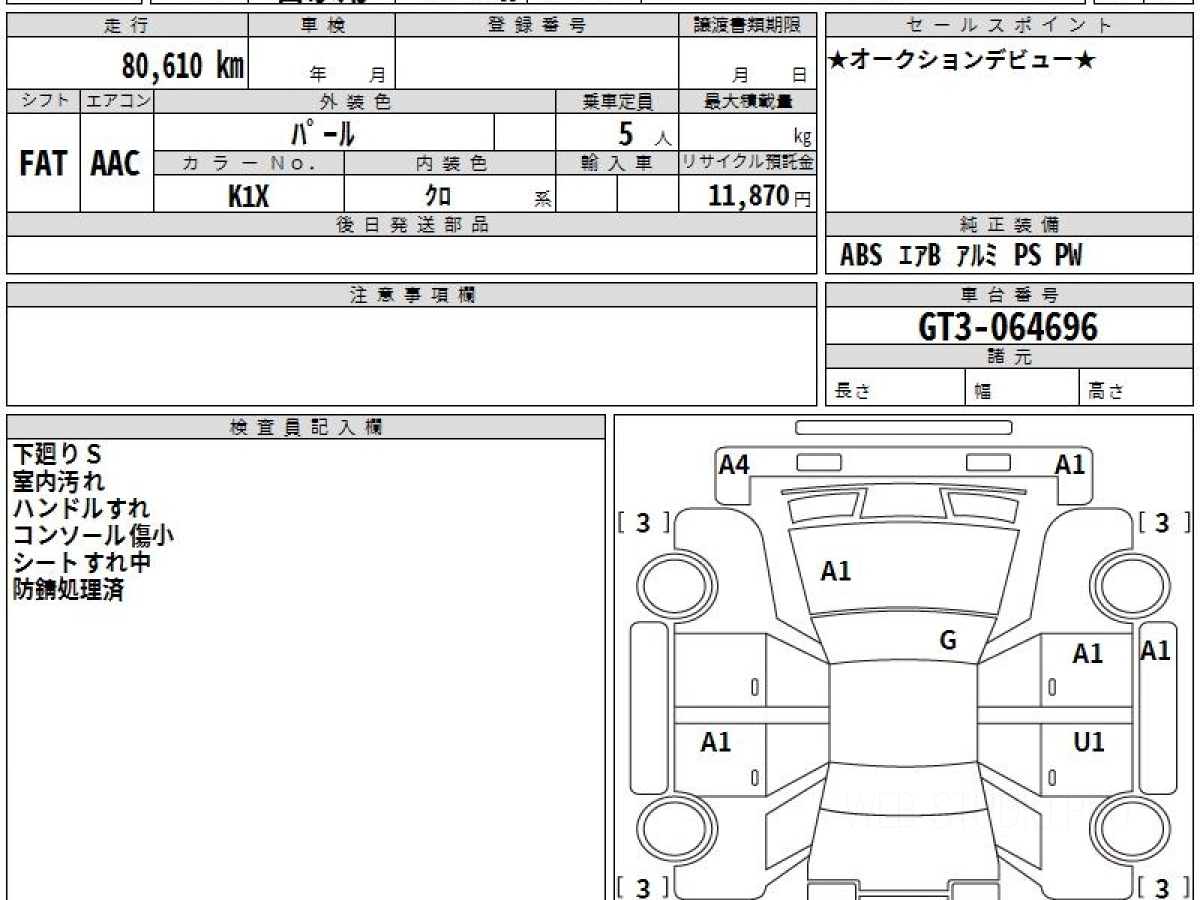Click the recycle deposit 11,870円
This screenshot has width=1200, height=900.
pyautogui.click(x=760, y=196)
